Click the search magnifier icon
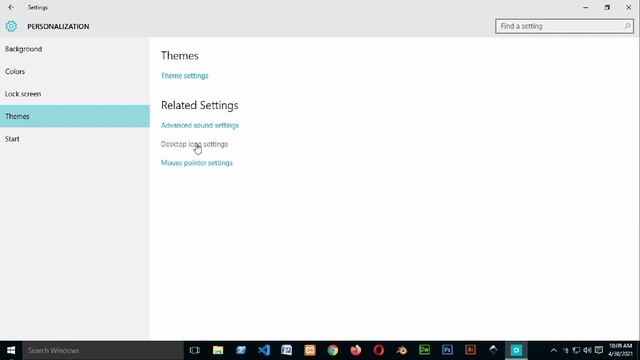This screenshot has height=360, width=640. (x=627, y=26)
